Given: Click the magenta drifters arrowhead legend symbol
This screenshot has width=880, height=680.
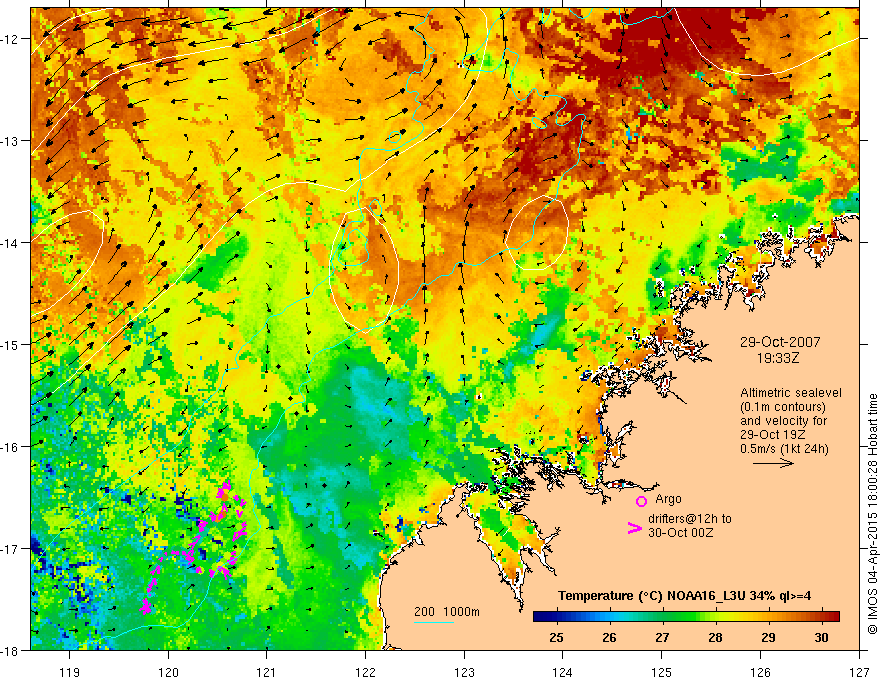Looking at the screenshot, I should click(634, 528).
